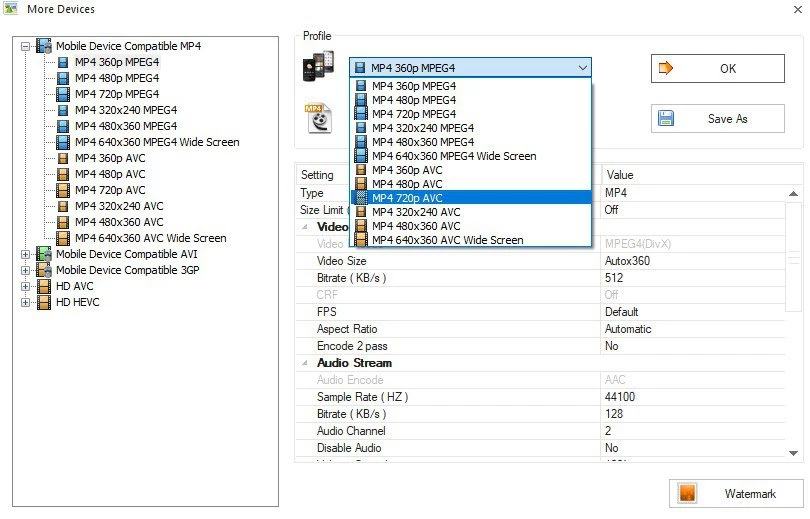The height and width of the screenshot is (519, 810).
Task: Expand the Mobile Device Compatible 3GP node
Action: [26, 270]
